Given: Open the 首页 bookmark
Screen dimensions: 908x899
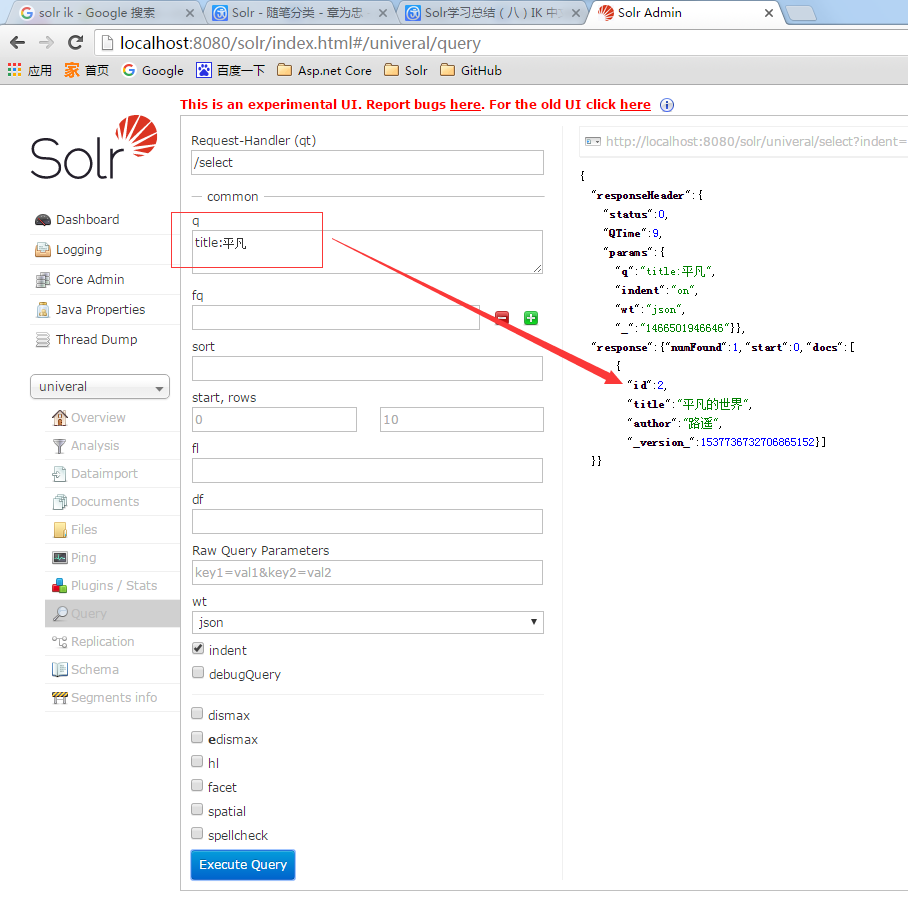Looking at the screenshot, I should coord(87,71).
